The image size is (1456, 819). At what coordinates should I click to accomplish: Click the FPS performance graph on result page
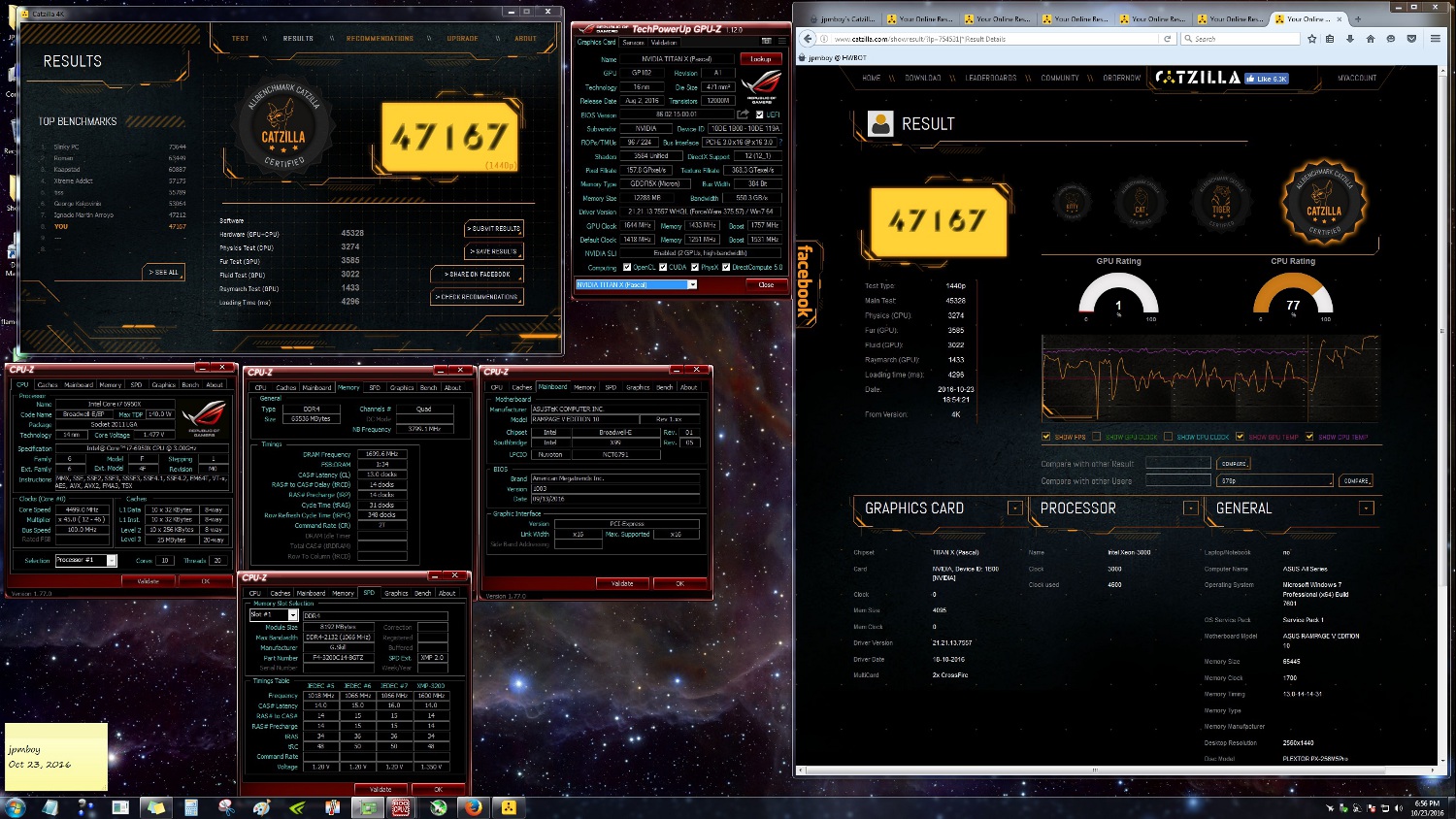click(1209, 379)
